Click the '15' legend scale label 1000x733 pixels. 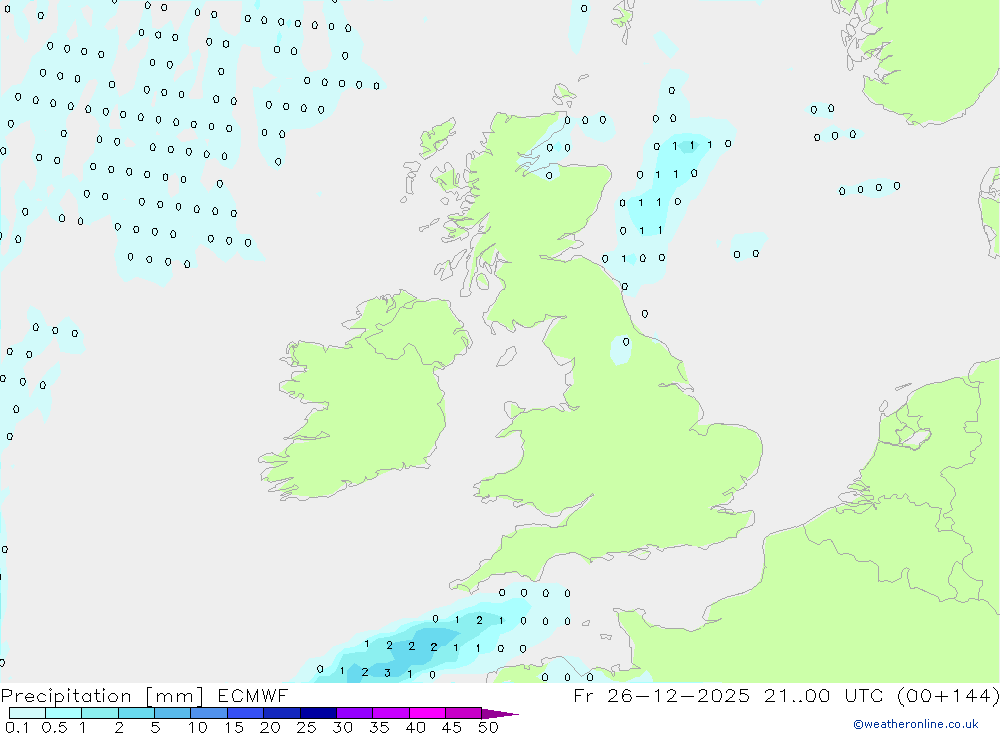[234, 727]
